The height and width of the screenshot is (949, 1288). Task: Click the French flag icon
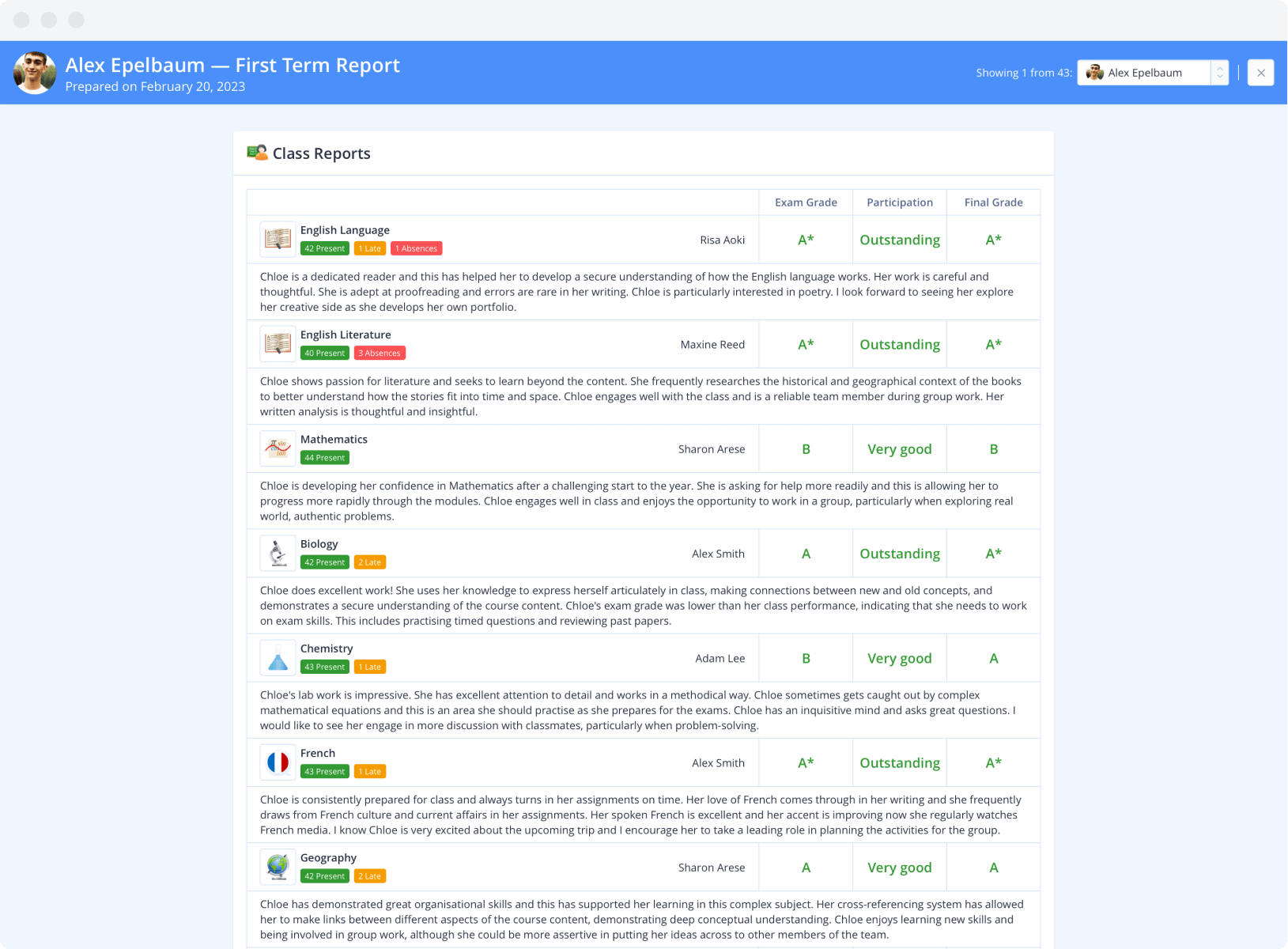coord(278,762)
